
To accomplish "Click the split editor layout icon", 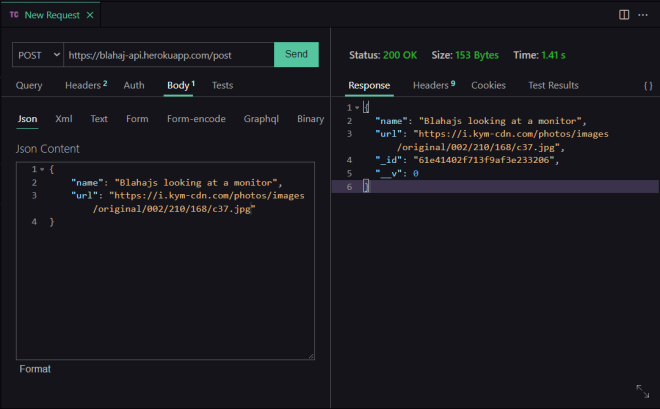I will (624, 15).
